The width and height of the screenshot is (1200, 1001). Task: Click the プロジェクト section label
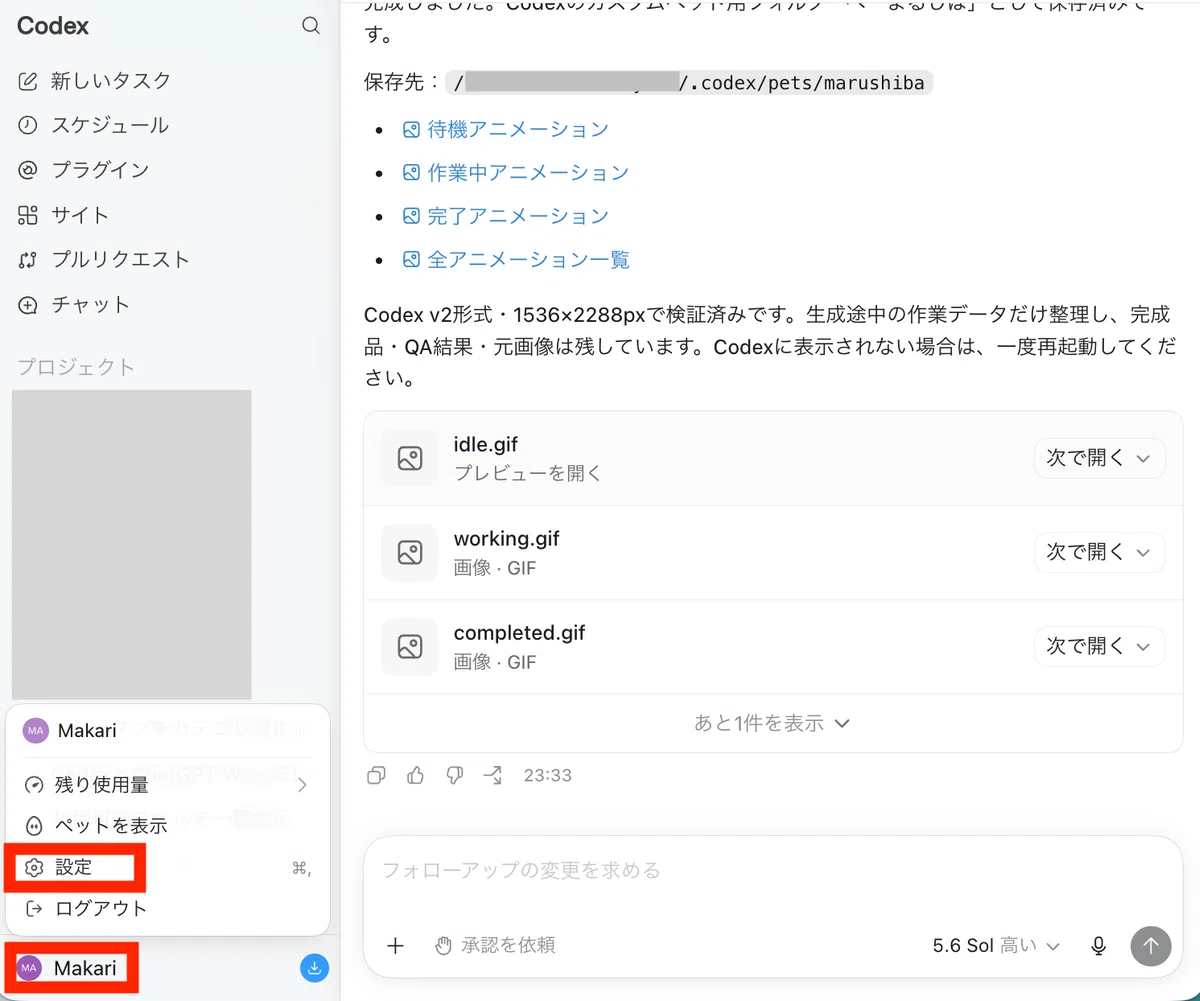click(x=76, y=367)
